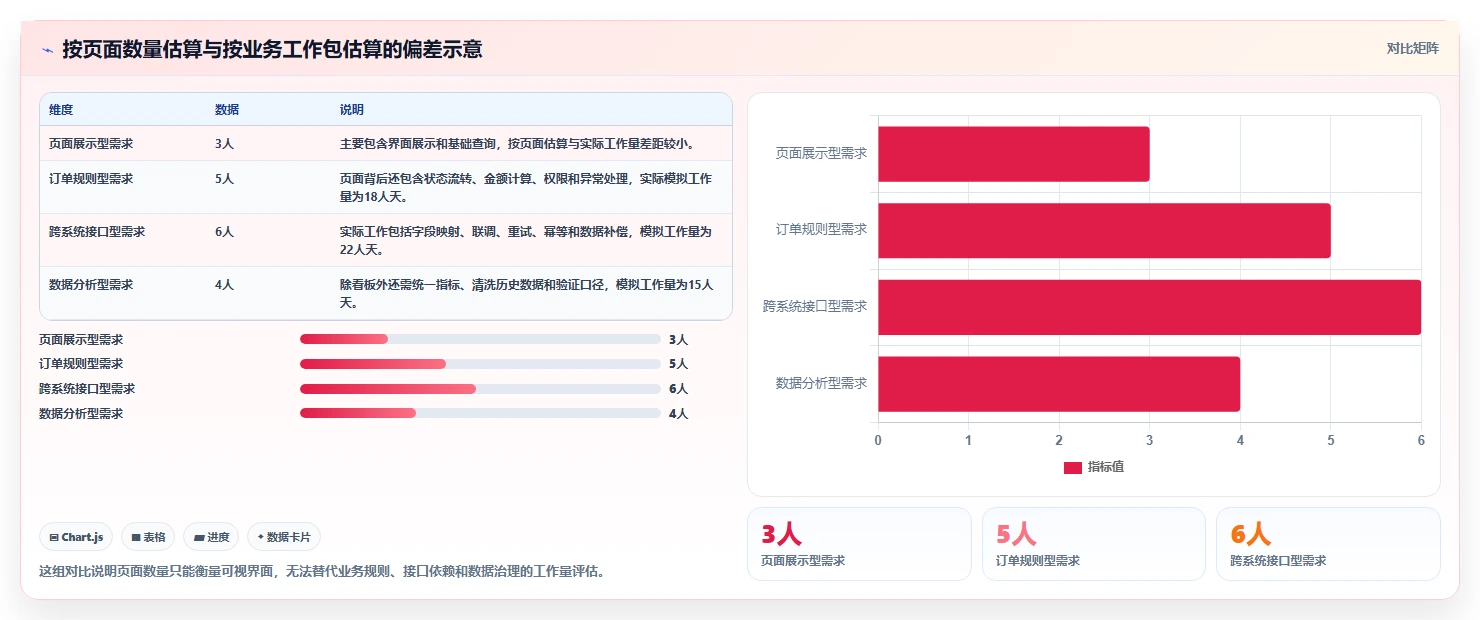Viewport: 1480px width, 620px height.
Task: Click the 订单规则型需求 progress bar
Action: click(x=480, y=364)
